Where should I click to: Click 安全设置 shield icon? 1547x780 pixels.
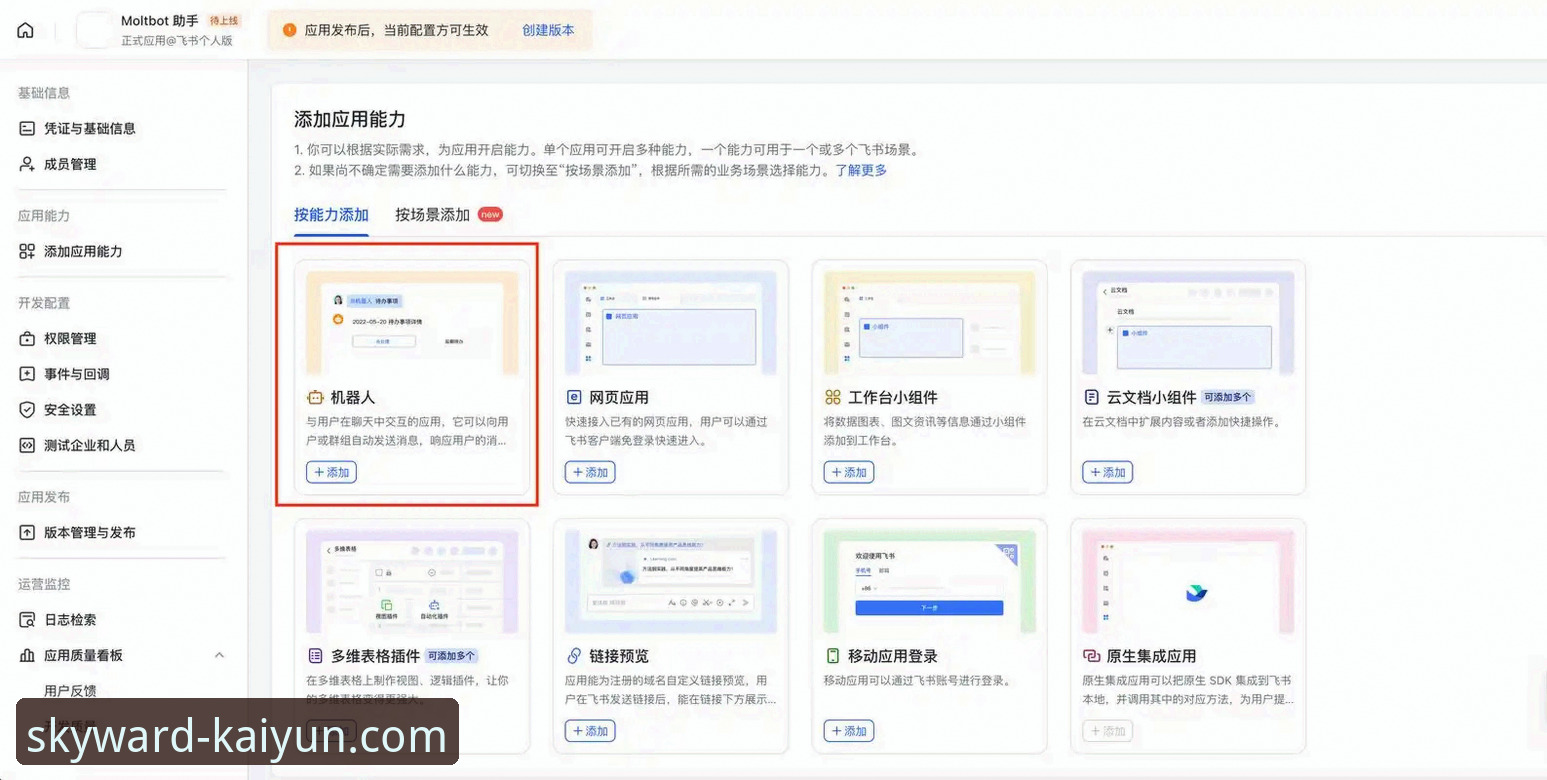27,409
